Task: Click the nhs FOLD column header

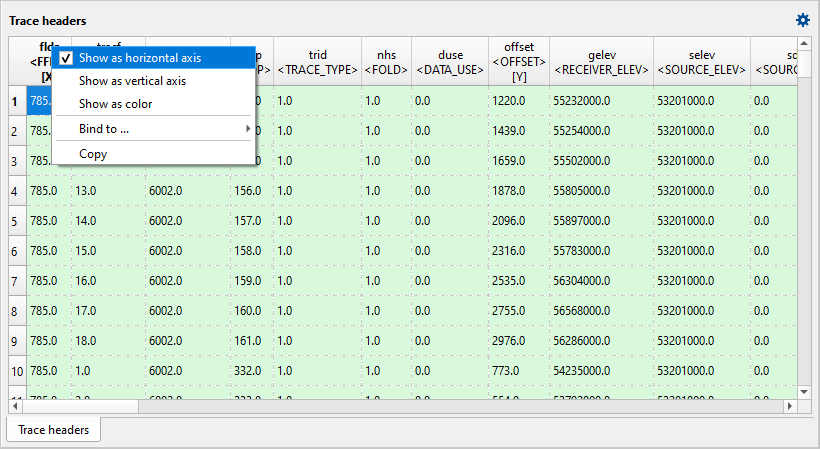Action: click(x=386, y=61)
